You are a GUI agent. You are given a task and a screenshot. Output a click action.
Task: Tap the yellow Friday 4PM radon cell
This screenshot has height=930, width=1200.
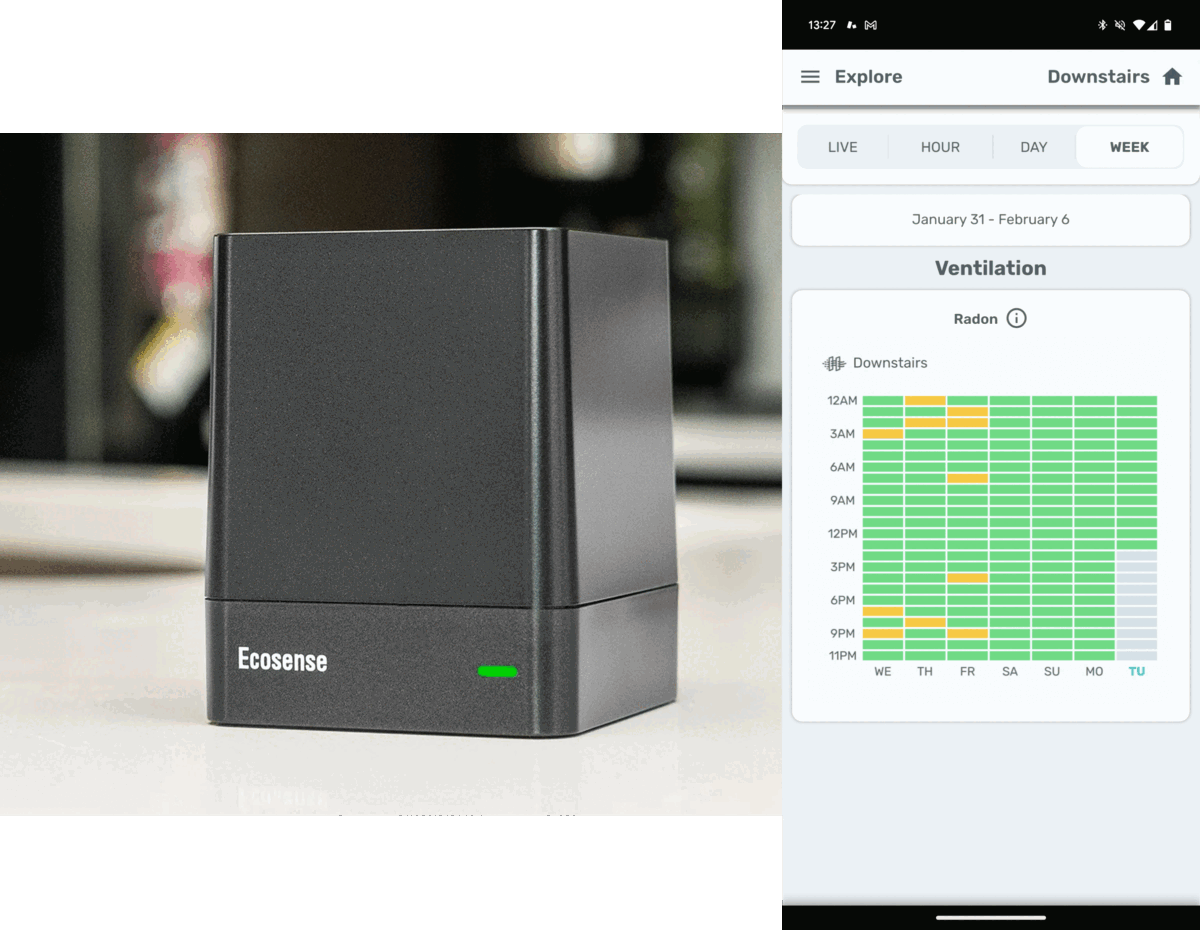click(967, 578)
